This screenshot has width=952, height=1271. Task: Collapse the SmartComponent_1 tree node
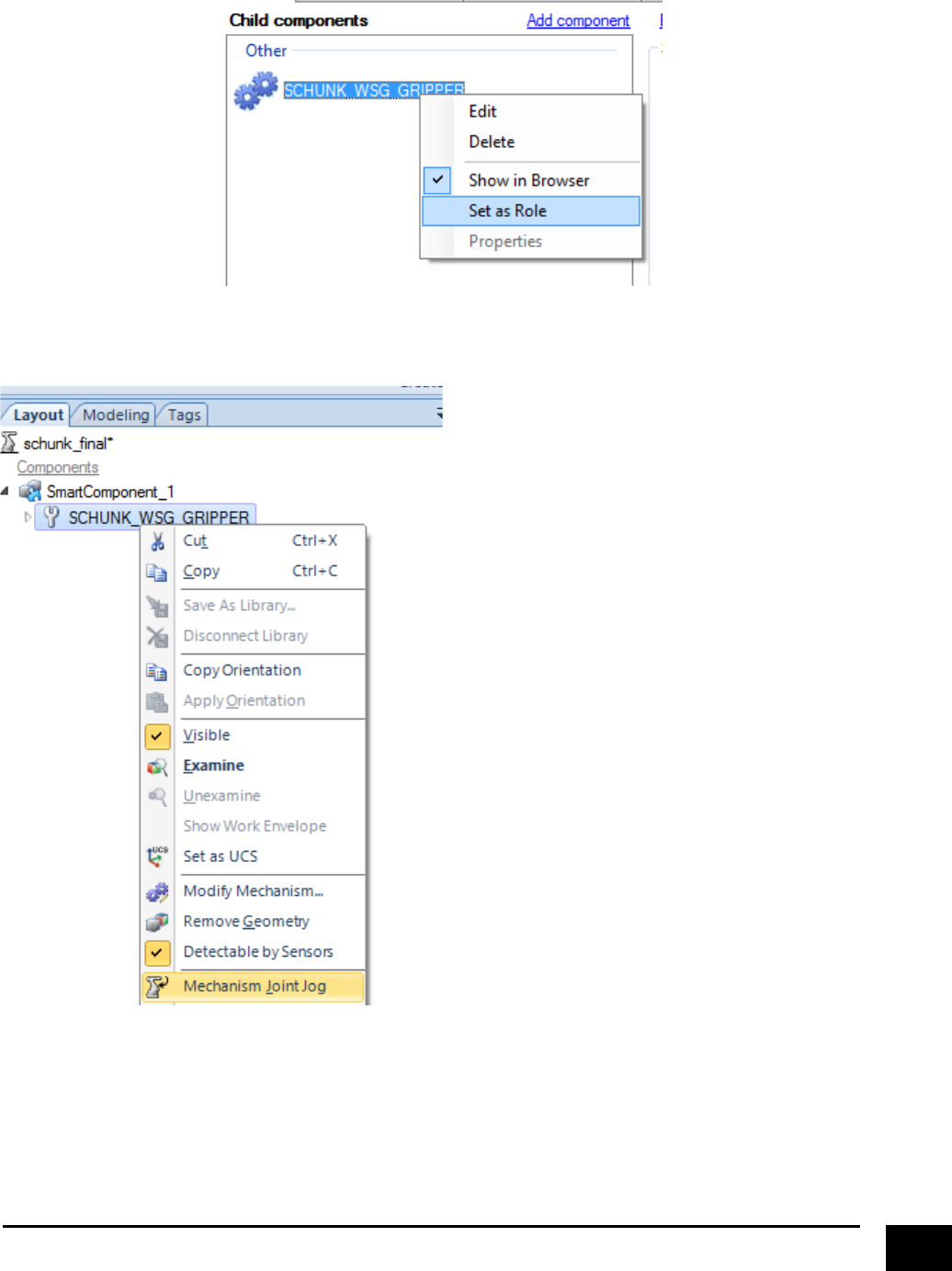tap(6, 492)
